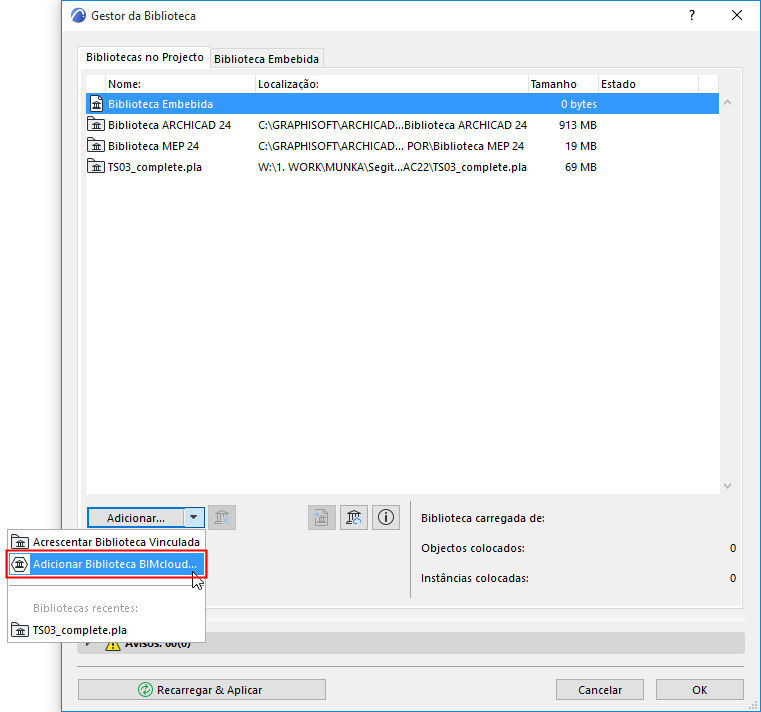Click the remove library icon next to Adicionar
The image size is (761, 712).
[x=222, y=517]
